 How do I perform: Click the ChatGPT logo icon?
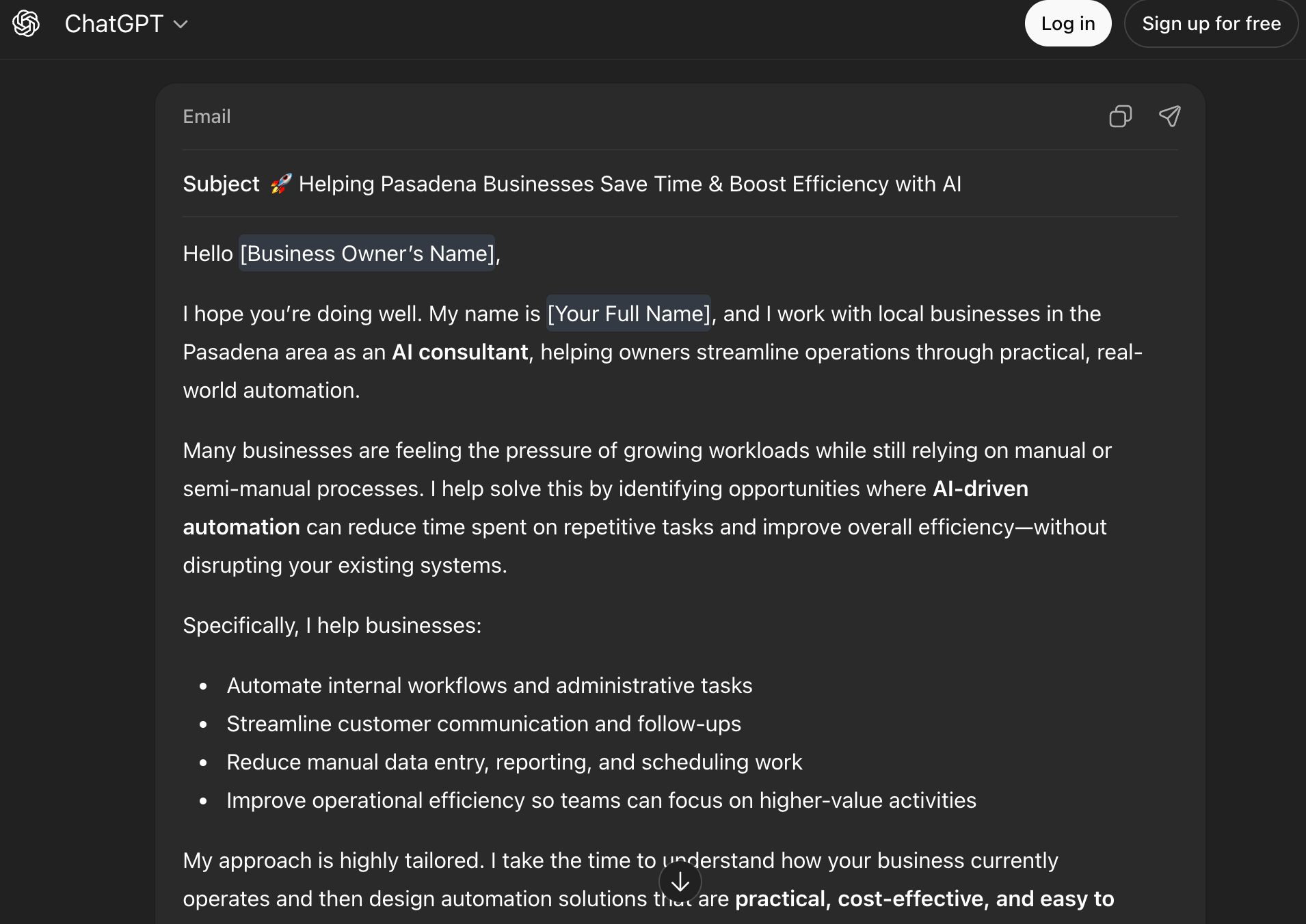point(26,24)
